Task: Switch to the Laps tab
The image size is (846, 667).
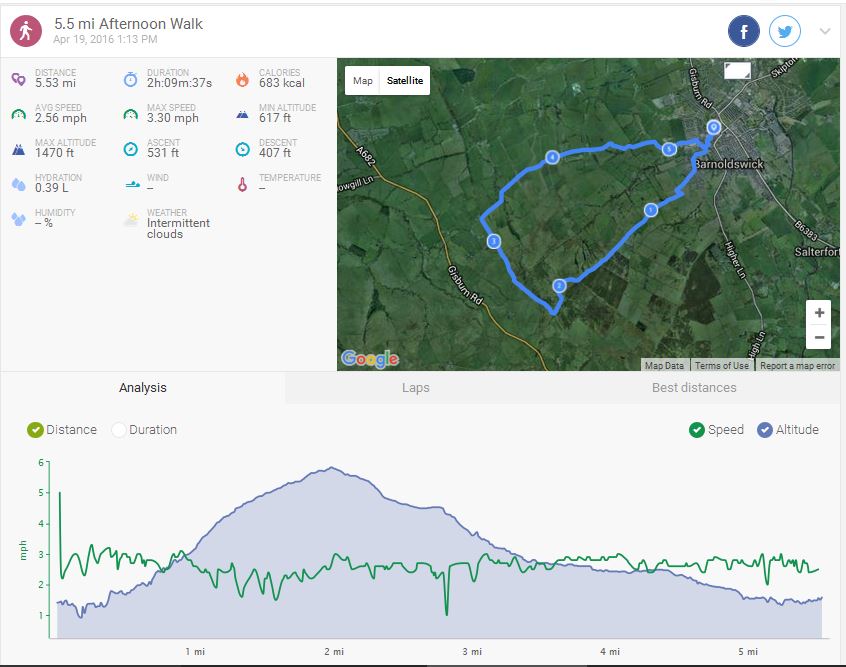Action: 415,388
